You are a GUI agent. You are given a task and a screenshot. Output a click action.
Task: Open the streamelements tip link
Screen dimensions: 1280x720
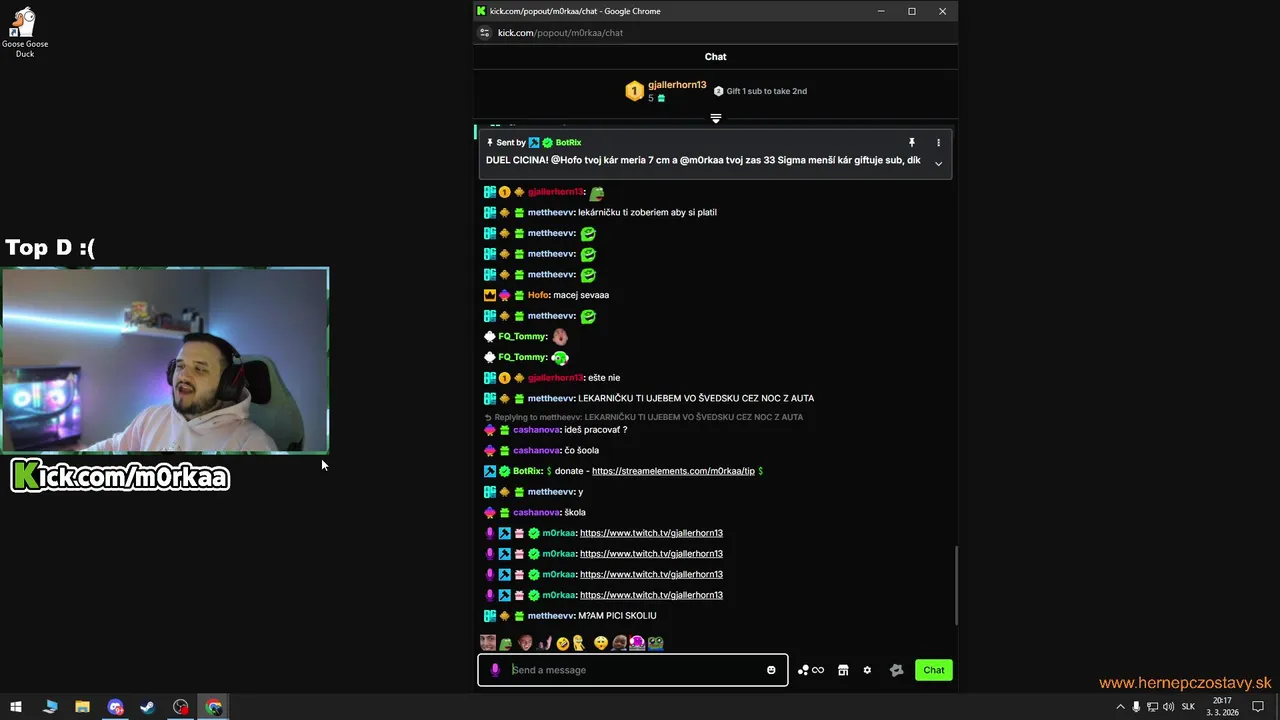673,471
